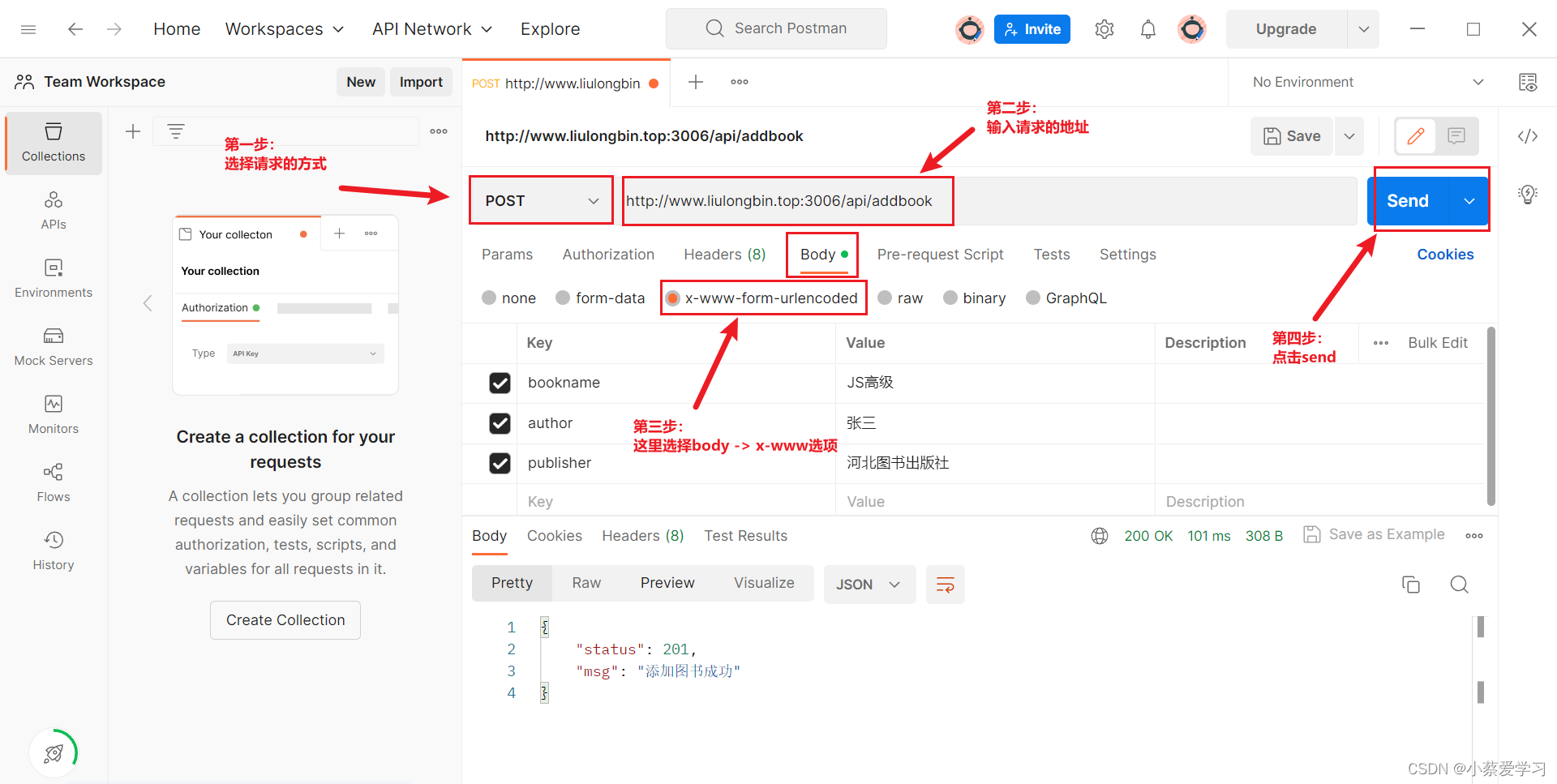Open APIs in the sidebar
The height and width of the screenshot is (784, 1557).
coord(54,211)
